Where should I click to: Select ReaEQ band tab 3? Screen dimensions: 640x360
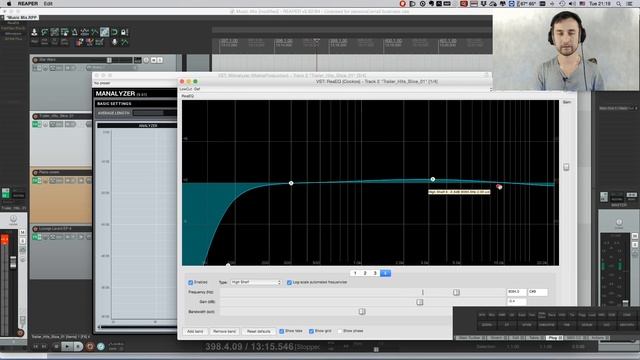coord(375,273)
